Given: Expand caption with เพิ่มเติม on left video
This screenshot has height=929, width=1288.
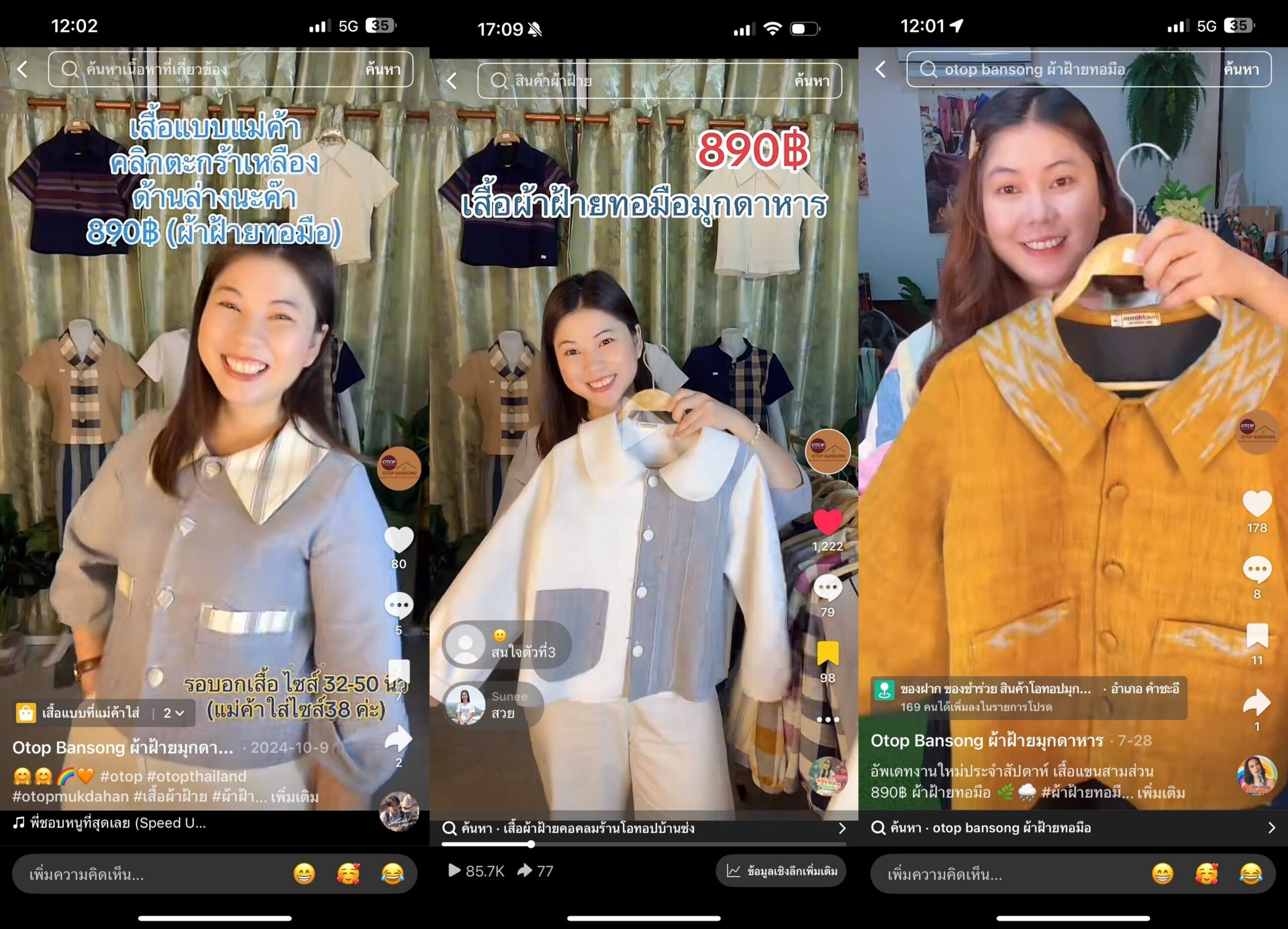Looking at the screenshot, I should point(294,796).
